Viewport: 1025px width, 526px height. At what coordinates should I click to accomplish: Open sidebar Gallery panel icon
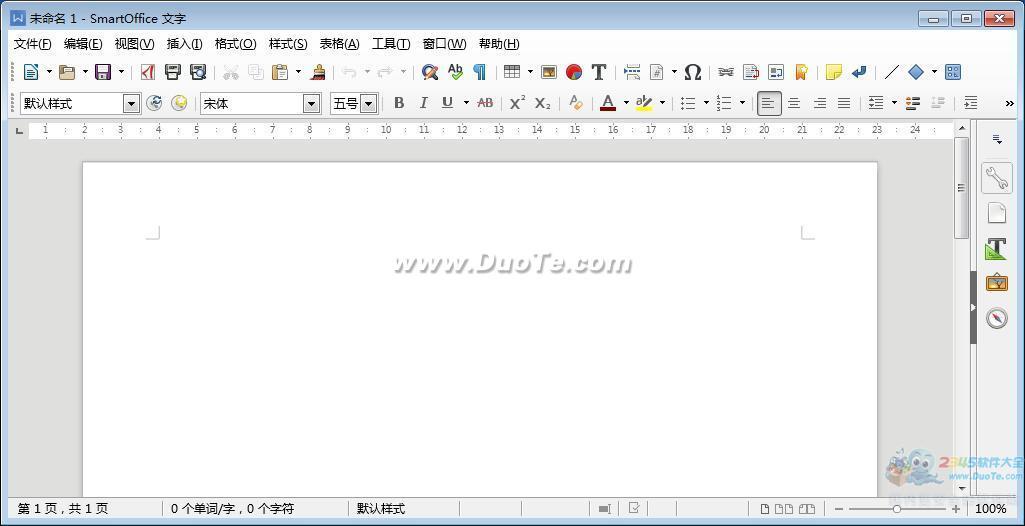click(997, 283)
